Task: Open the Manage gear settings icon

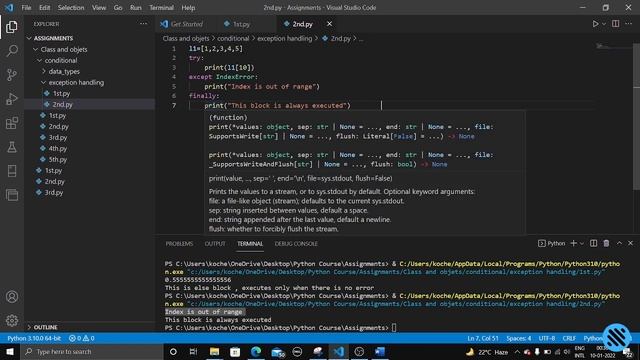Action: coord(12,320)
